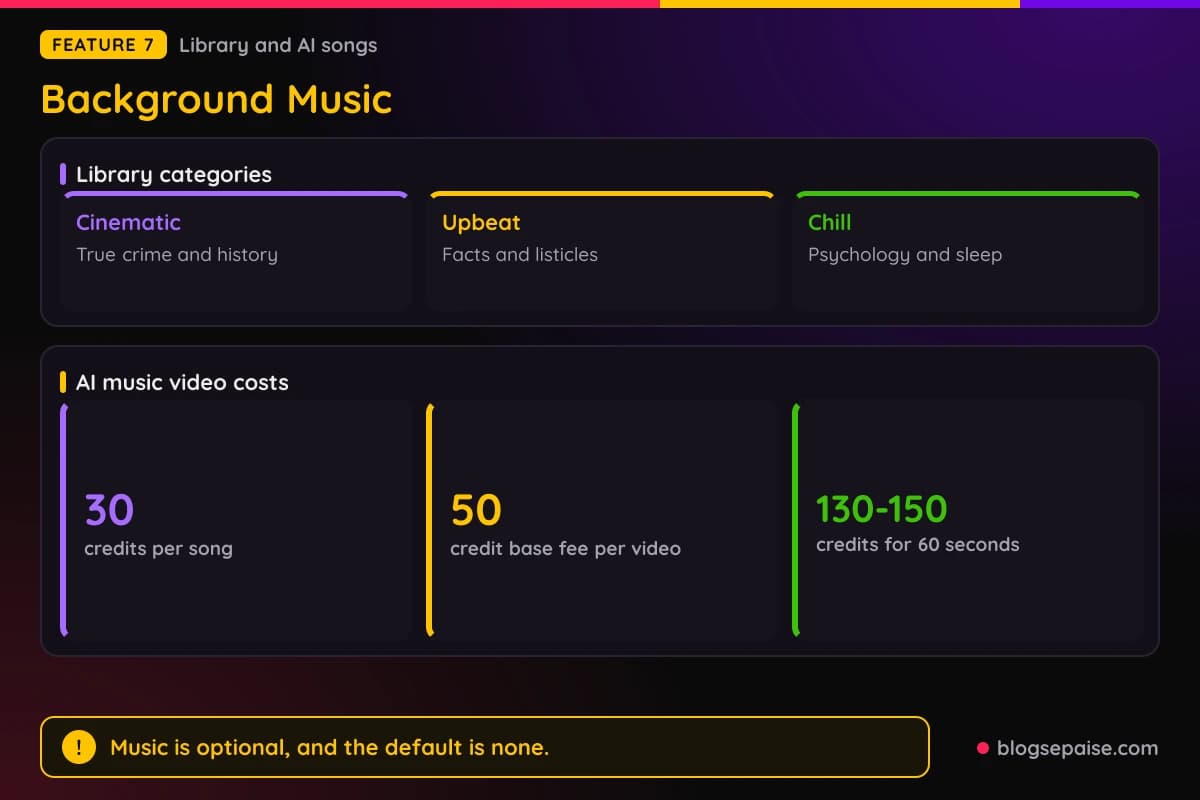Click the green 130-150 value
The width and height of the screenshot is (1200, 800).
coord(881,509)
